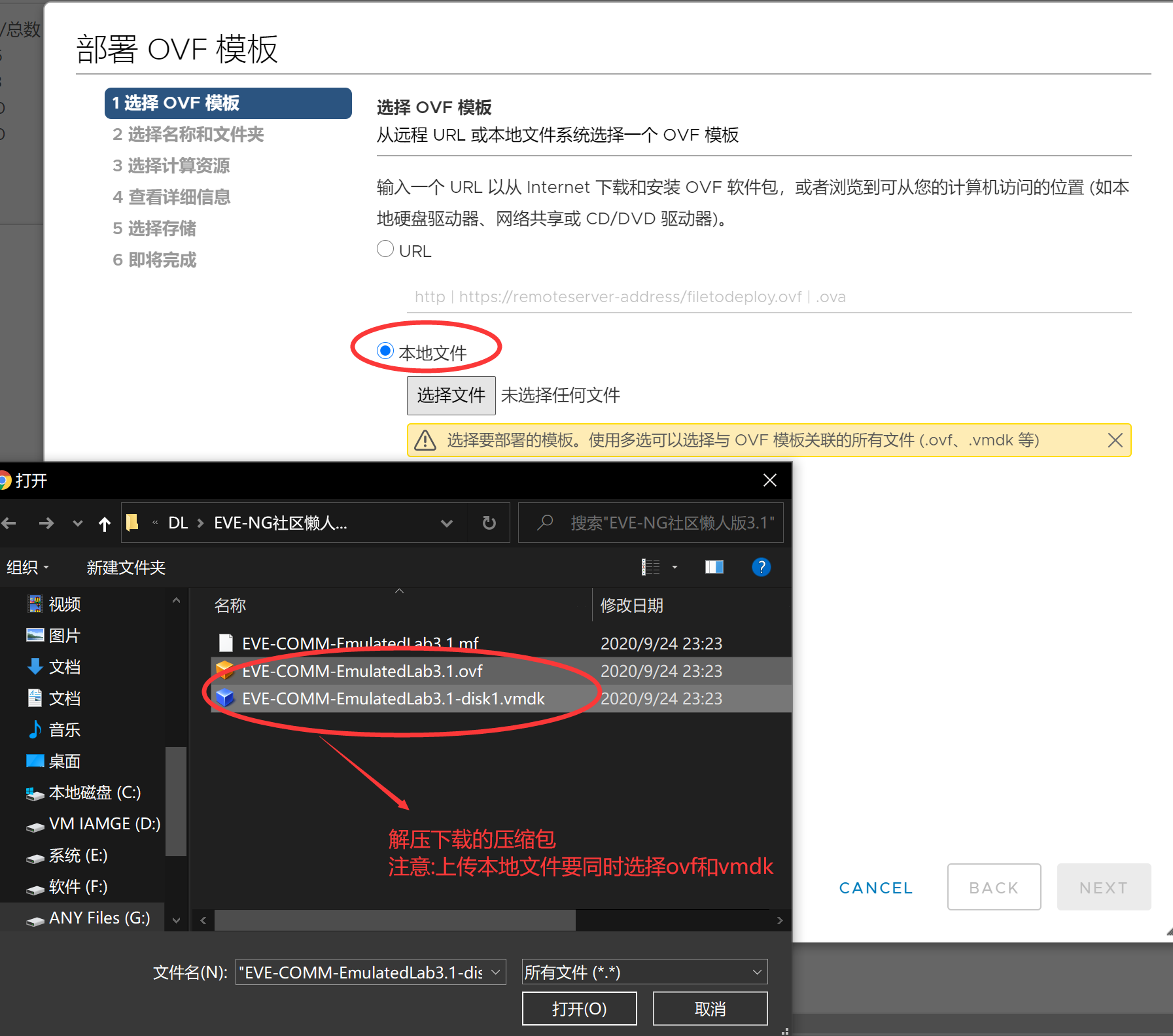This screenshot has height=1036, width=1173.
Task: Open step 3 选择计算资源
Action: 171,166
